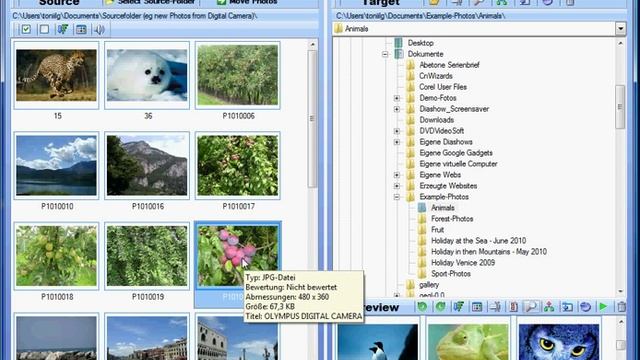Select the cheetah thumbnail labeled 15
This screenshot has width=640, height=360.
[56, 75]
